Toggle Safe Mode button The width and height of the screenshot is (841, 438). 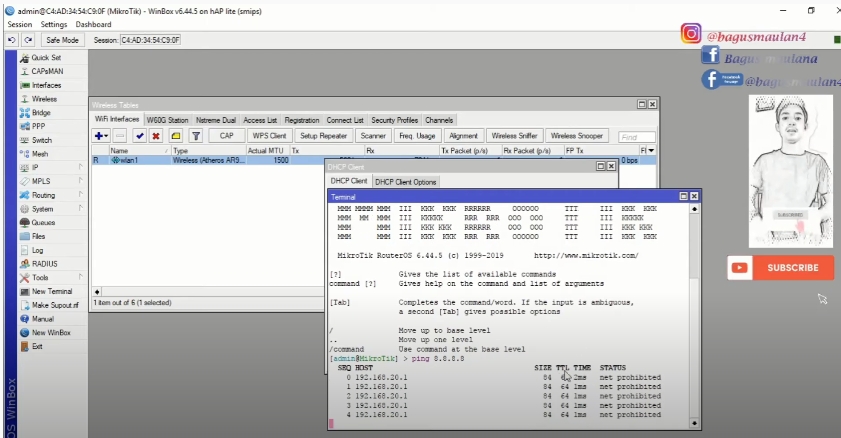pyautogui.click(x=62, y=40)
